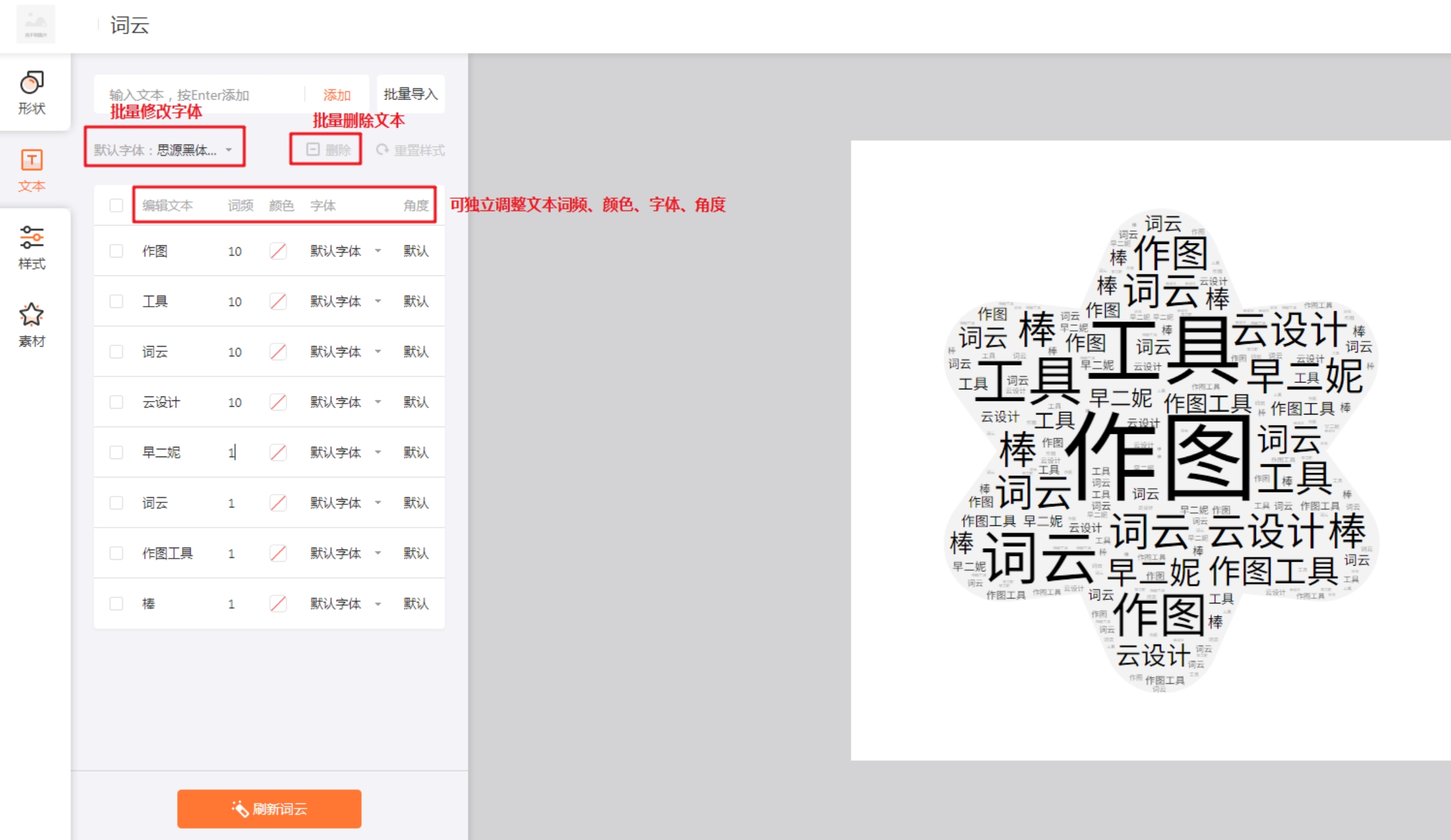
Task: Toggle the select-all checkbox in table header
Action: (116, 205)
